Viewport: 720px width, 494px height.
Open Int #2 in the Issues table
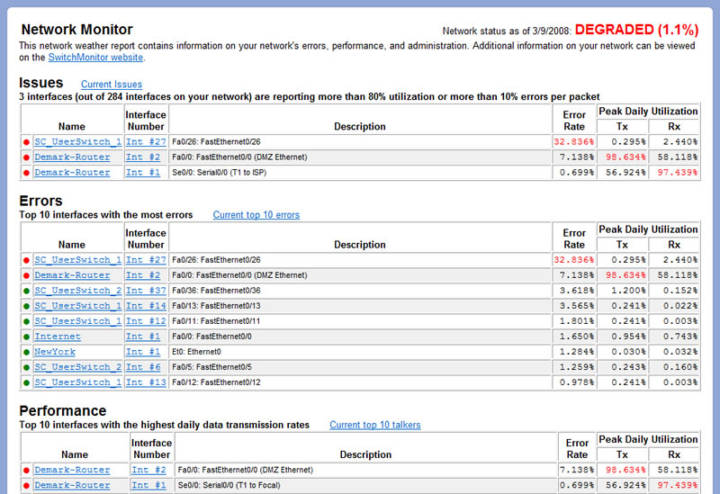pyautogui.click(x=143, y=157)
